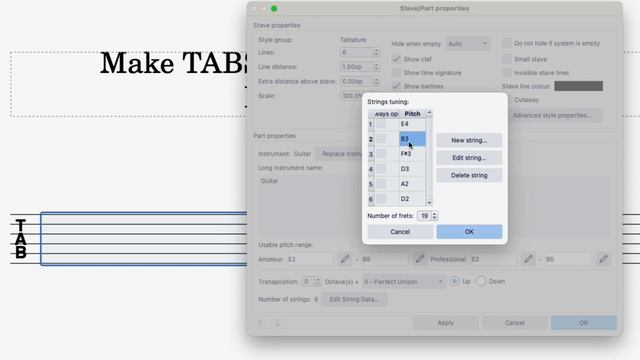
Task: Click Extra distance above stave stepper
Action: 376,81
